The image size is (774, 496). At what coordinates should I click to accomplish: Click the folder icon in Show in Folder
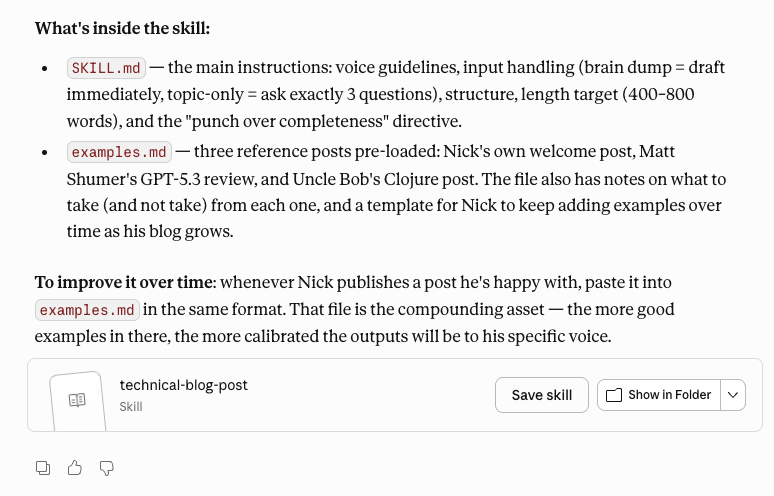click(x=614, y=395)
